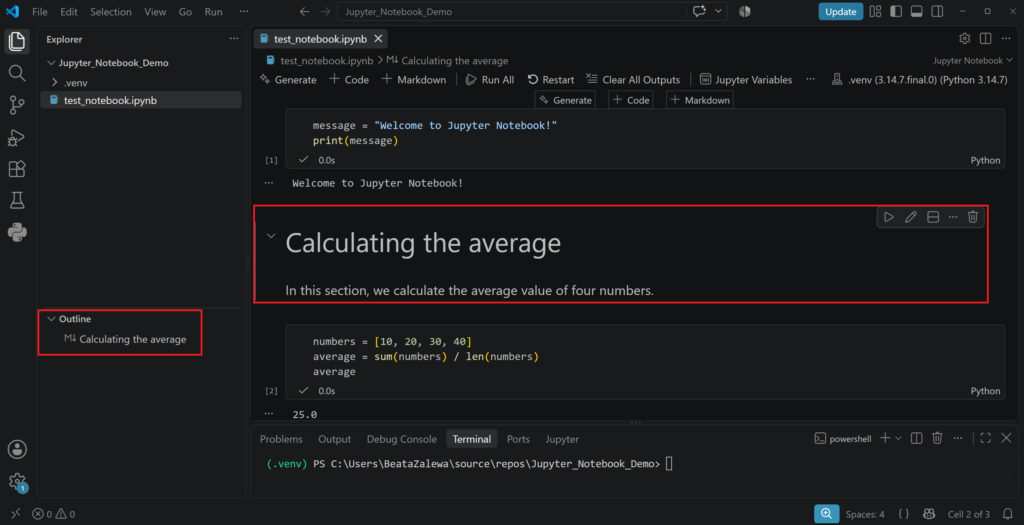Open the Extensions view
The image size is (1024, 525).
point(17,168)
